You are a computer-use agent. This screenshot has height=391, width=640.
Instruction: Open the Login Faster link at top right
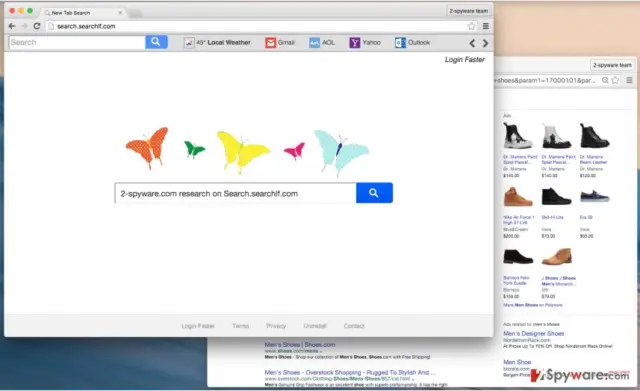[x=464, y=60]
